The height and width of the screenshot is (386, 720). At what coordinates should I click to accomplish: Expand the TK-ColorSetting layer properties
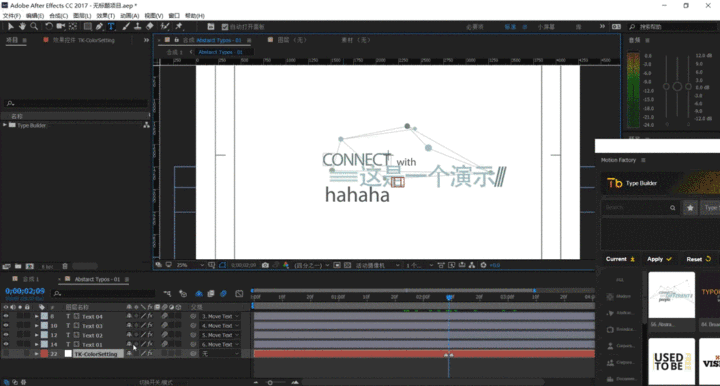(37, 353)
